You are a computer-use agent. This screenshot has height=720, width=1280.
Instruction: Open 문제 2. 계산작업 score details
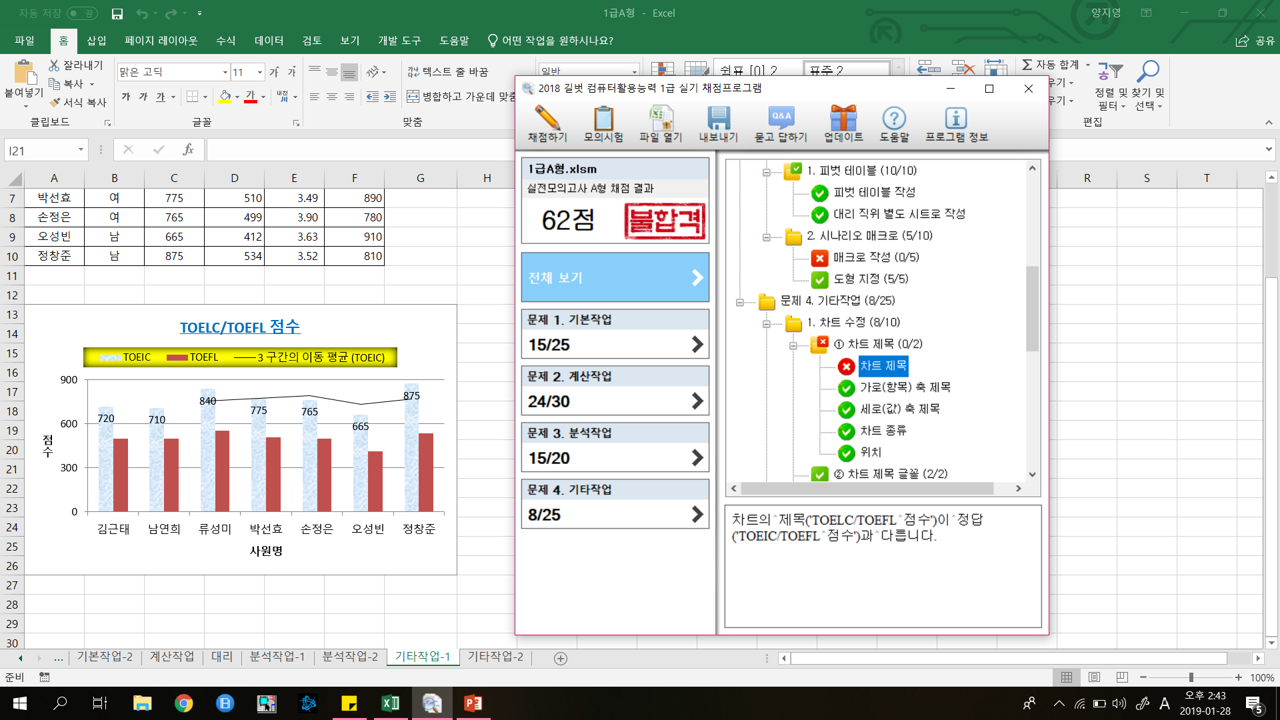(x=615, y=391)
